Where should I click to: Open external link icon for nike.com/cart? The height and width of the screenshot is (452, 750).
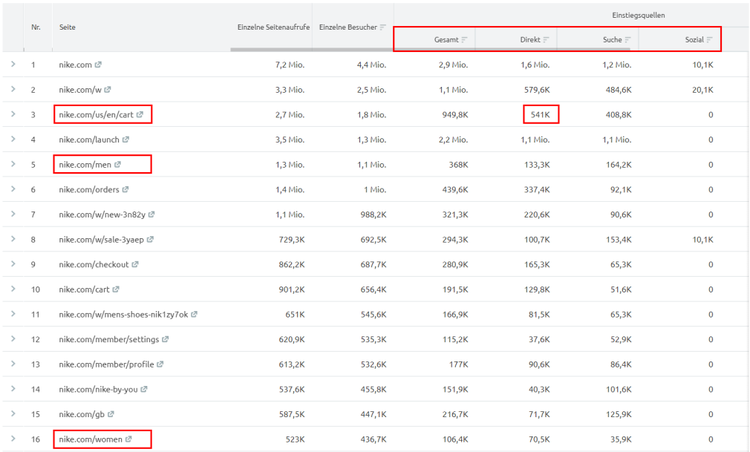pos(116,289)
